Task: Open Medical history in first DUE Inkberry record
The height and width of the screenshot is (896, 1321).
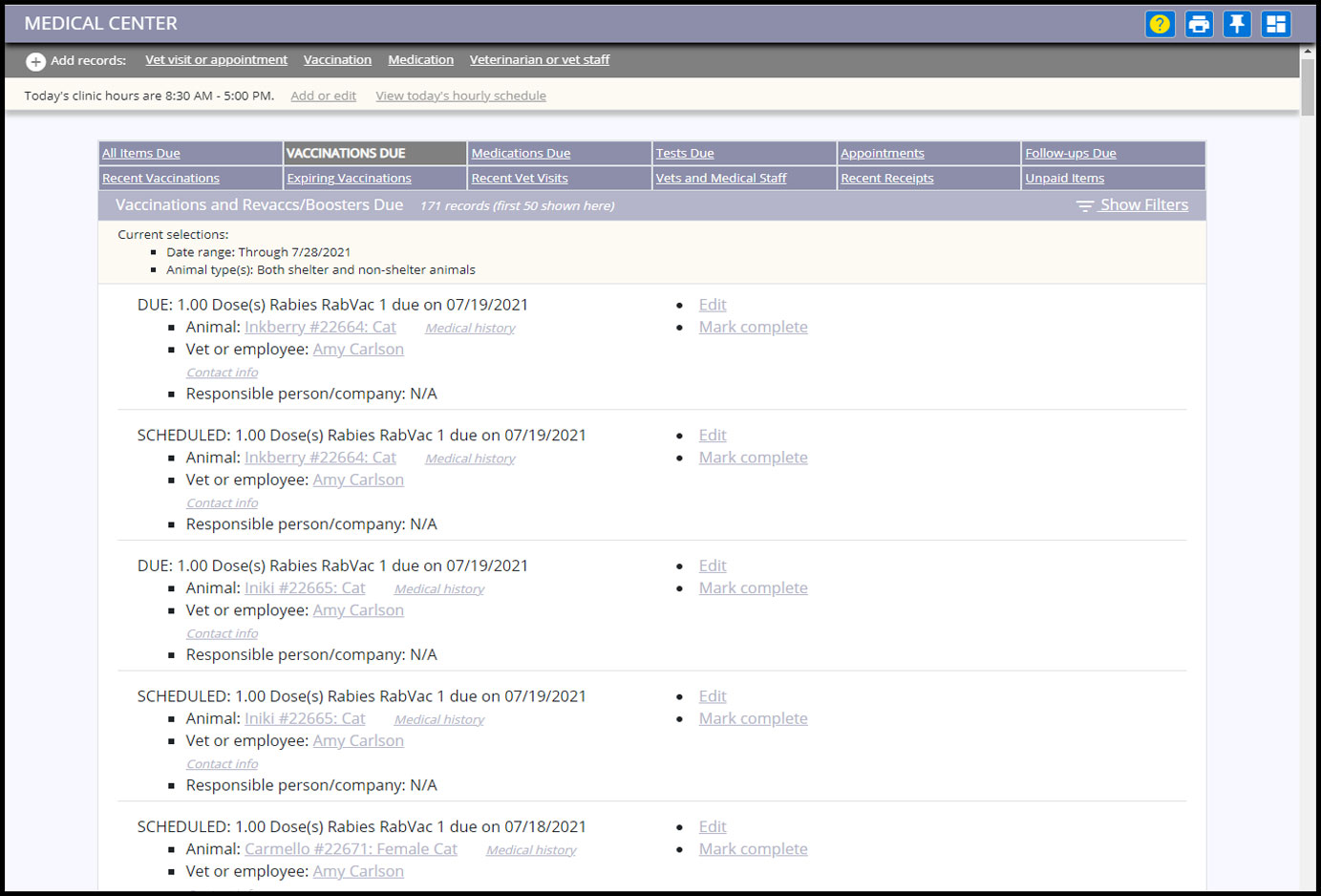Action: pyautogui.click(x=470, y=328)
